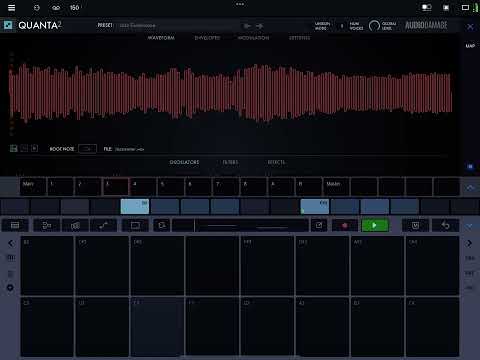Switch to the Envelopes tab
Viewport: 480px width, 360px height.
[207, 38]
